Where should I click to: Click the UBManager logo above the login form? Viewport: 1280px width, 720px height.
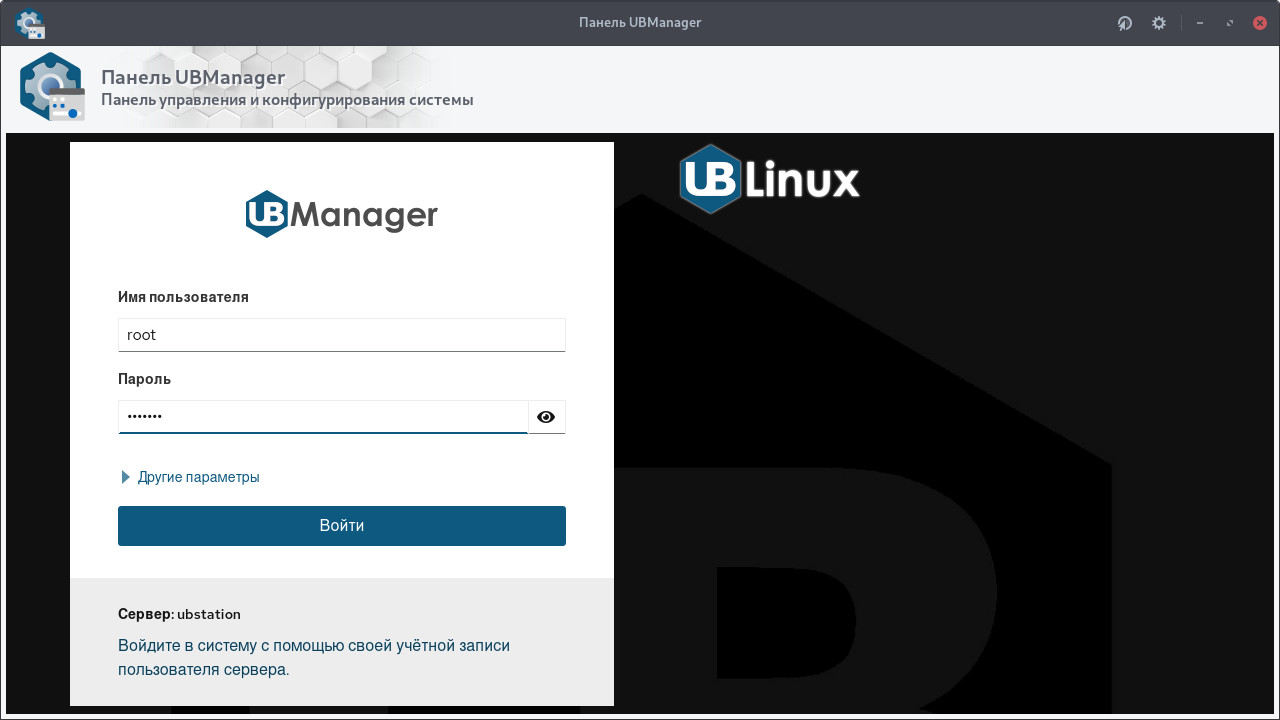342,214
